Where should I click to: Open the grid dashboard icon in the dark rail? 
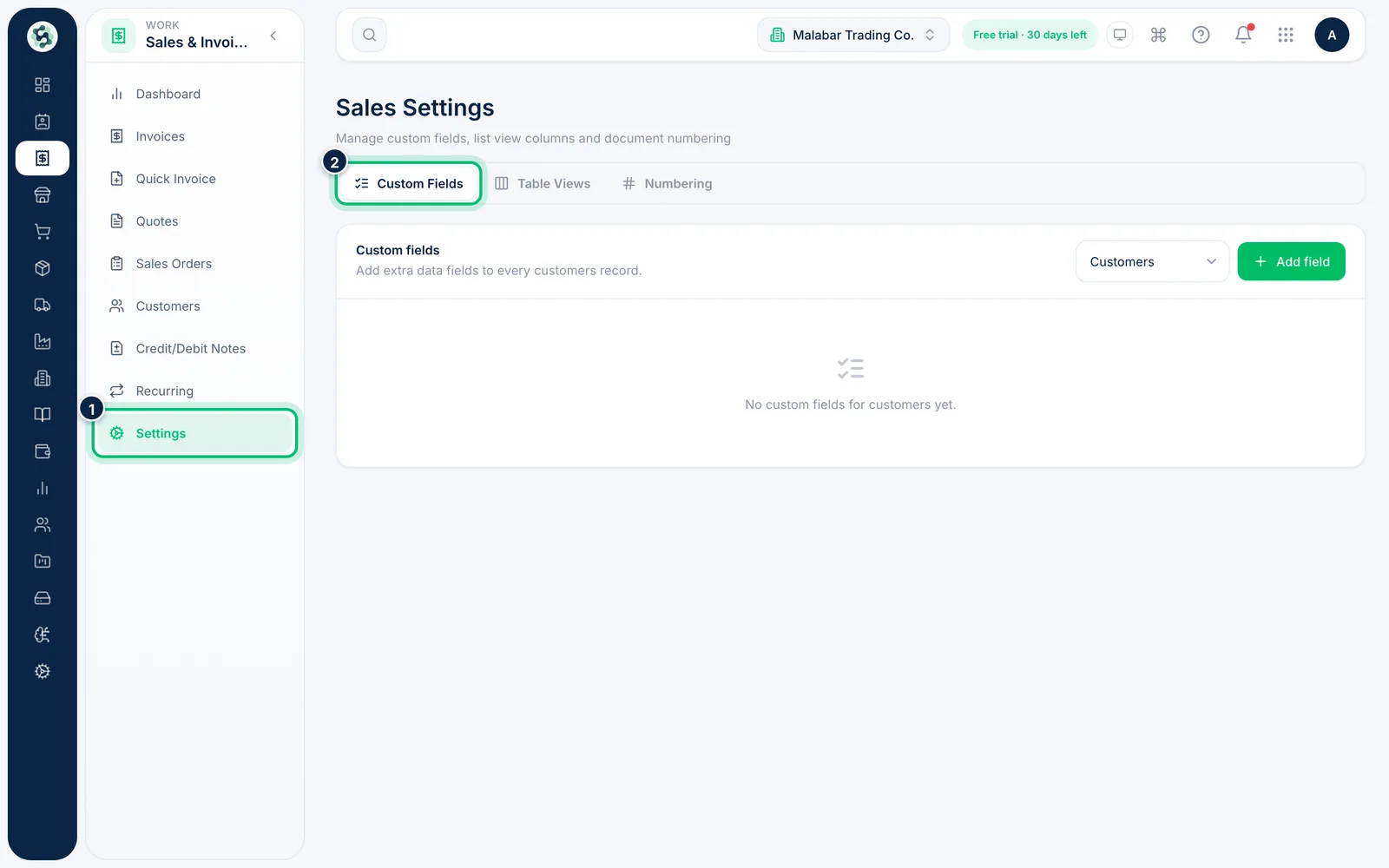click(x=42, y=85)
